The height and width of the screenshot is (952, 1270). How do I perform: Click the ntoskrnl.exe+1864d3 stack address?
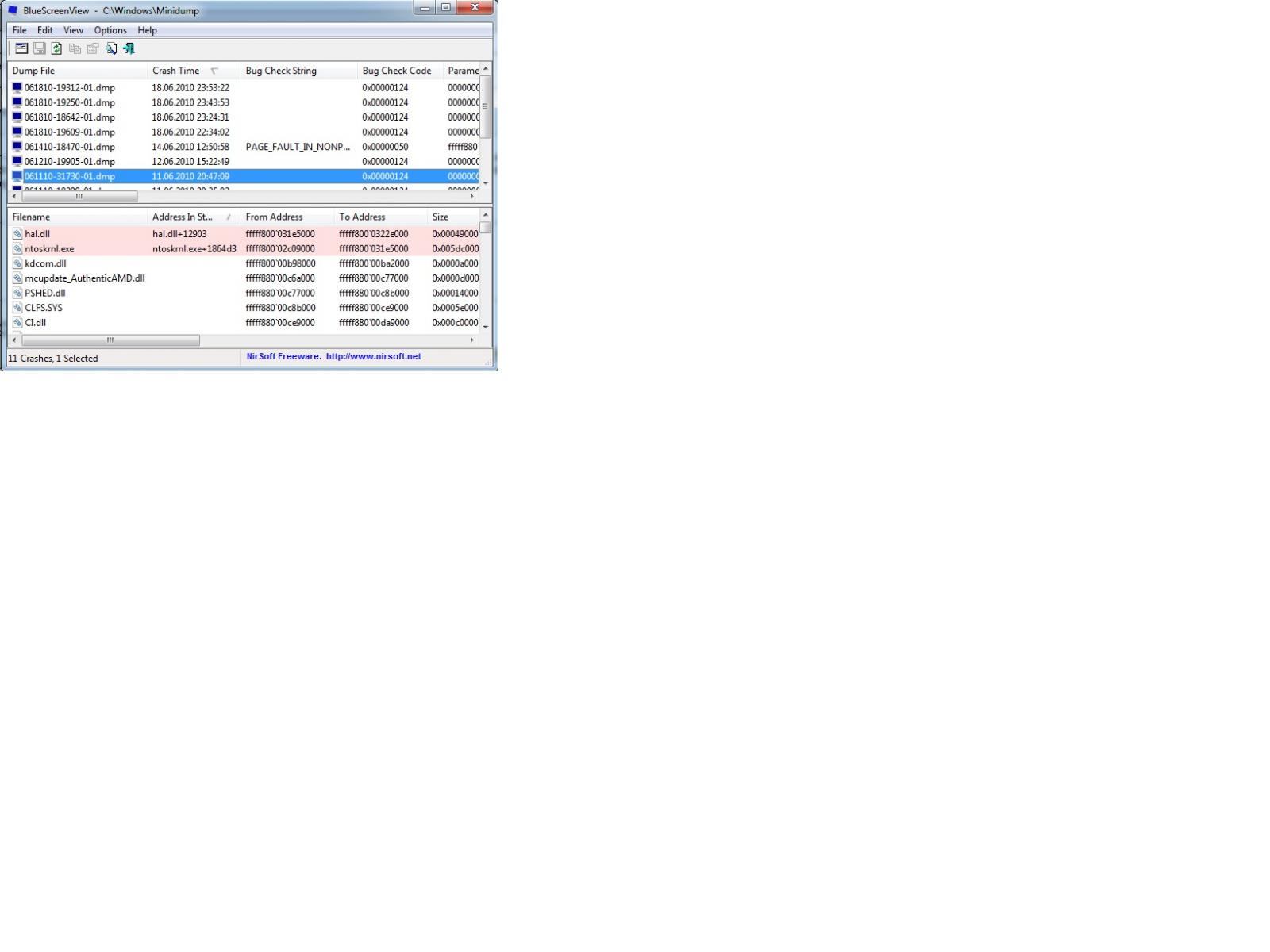coord(194,248)
